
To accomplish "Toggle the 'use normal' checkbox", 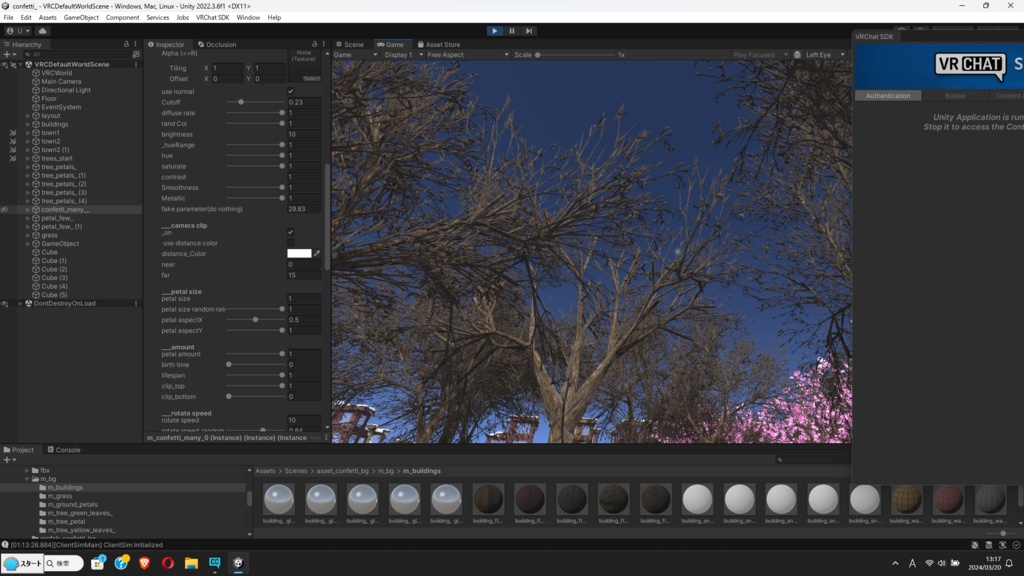I will 291,91.
